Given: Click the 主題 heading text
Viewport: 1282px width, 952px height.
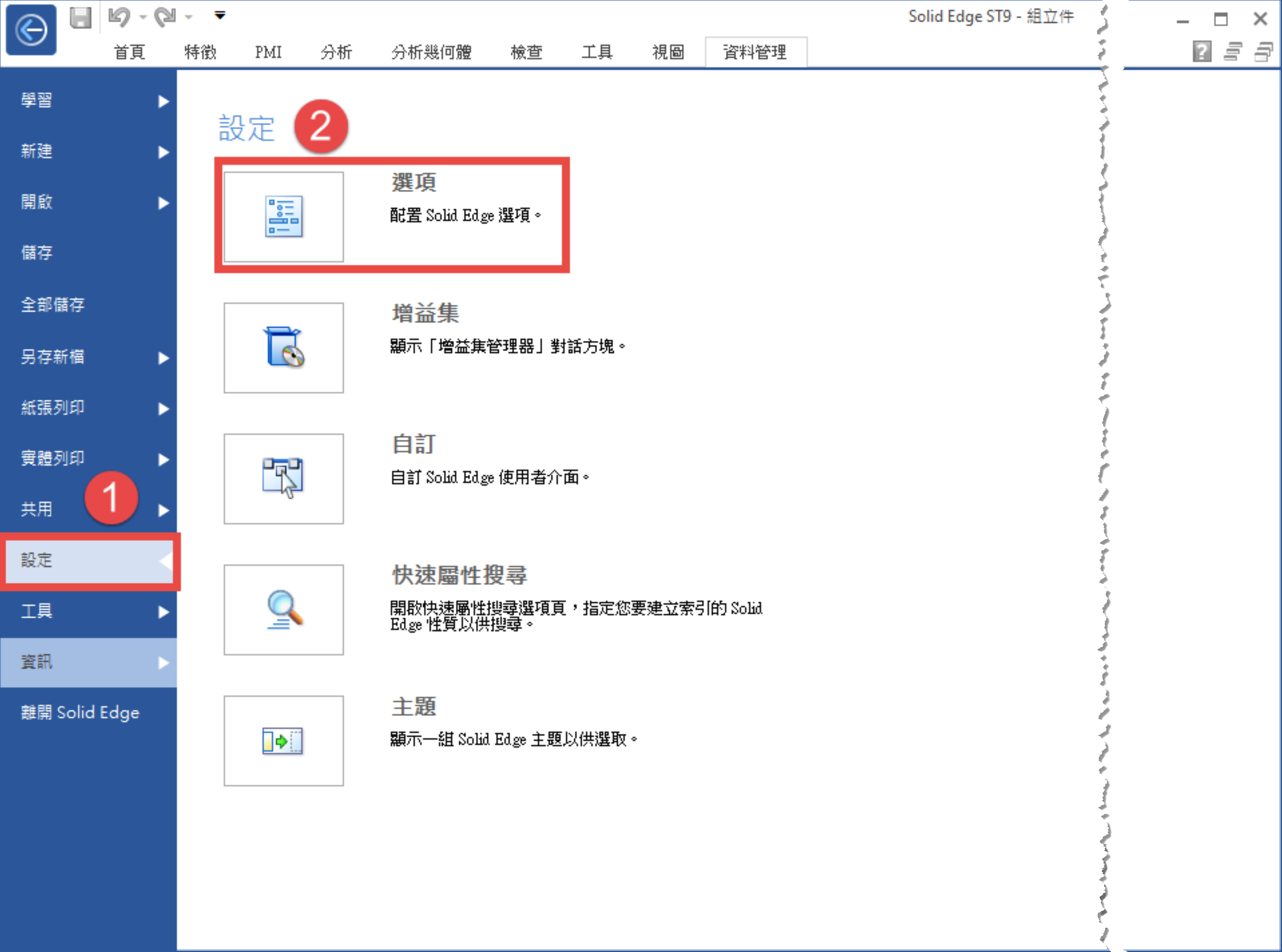Looking at the screenshot, I should [x=414, y=706].
